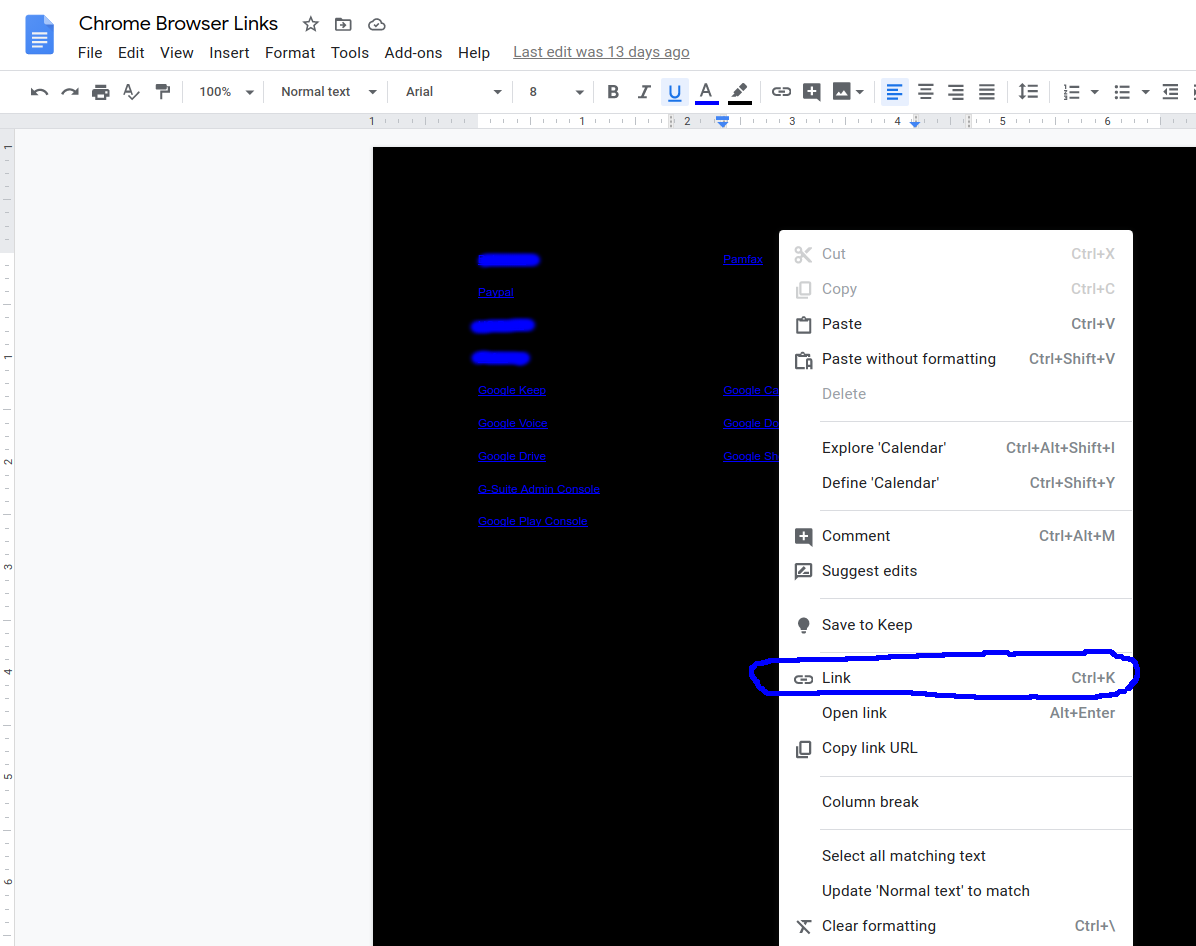This screenshot has width=1196, height=946.
Task: Choose Define 'Calendar' menu entry
Action: (956, 483)
